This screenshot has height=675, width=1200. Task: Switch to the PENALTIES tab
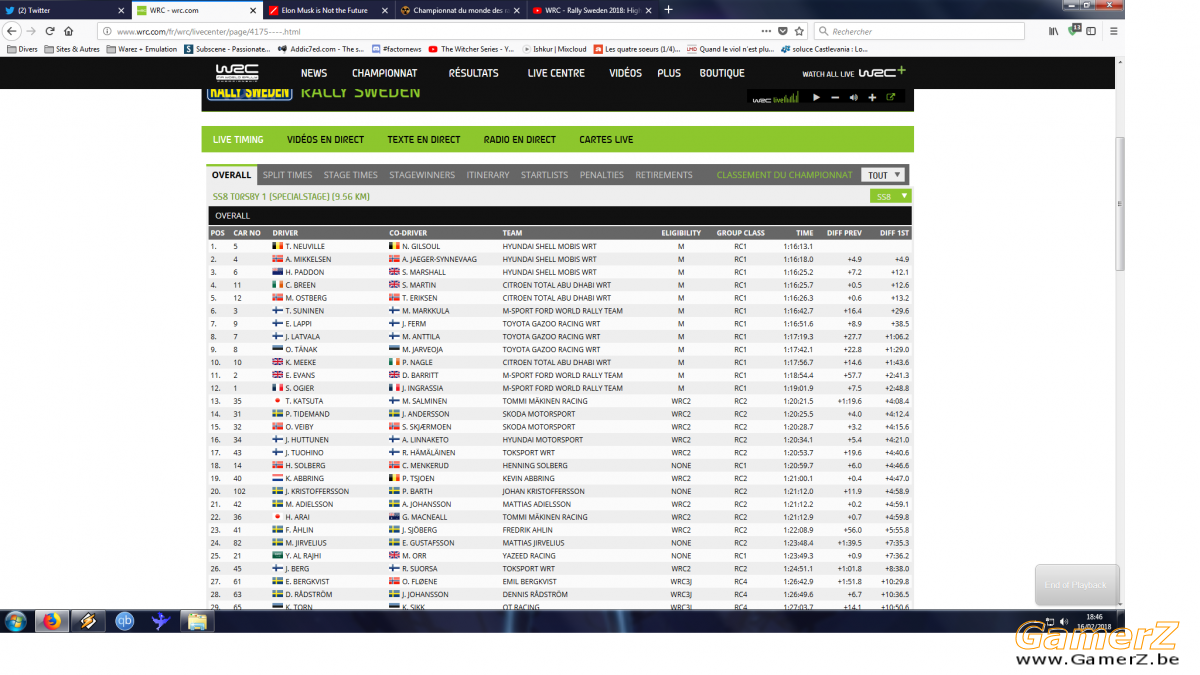[x=602, y=175]
